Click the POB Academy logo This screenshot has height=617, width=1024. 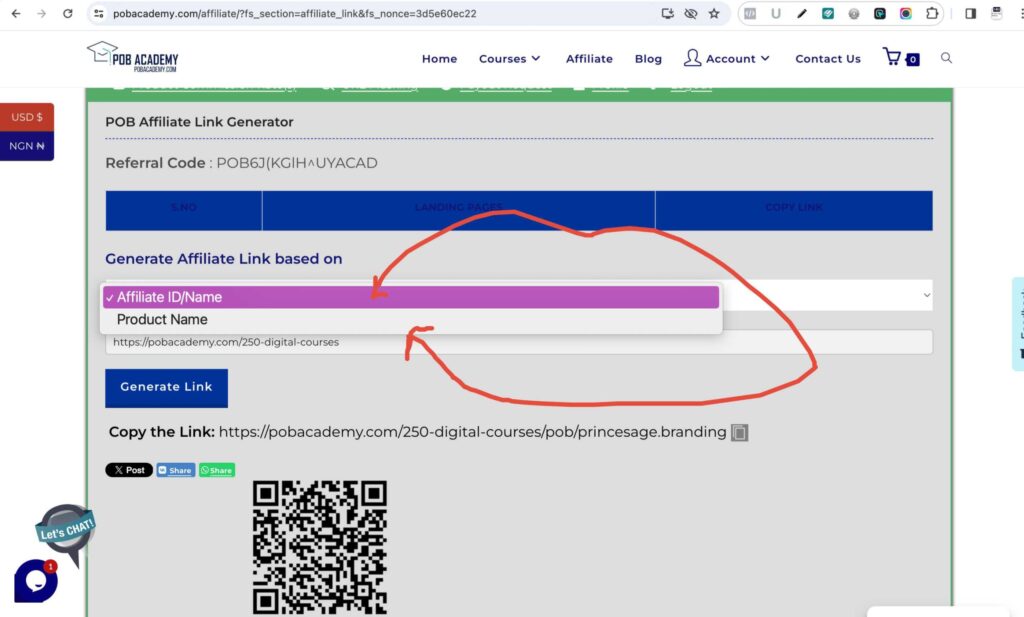(x=133, y=57)
